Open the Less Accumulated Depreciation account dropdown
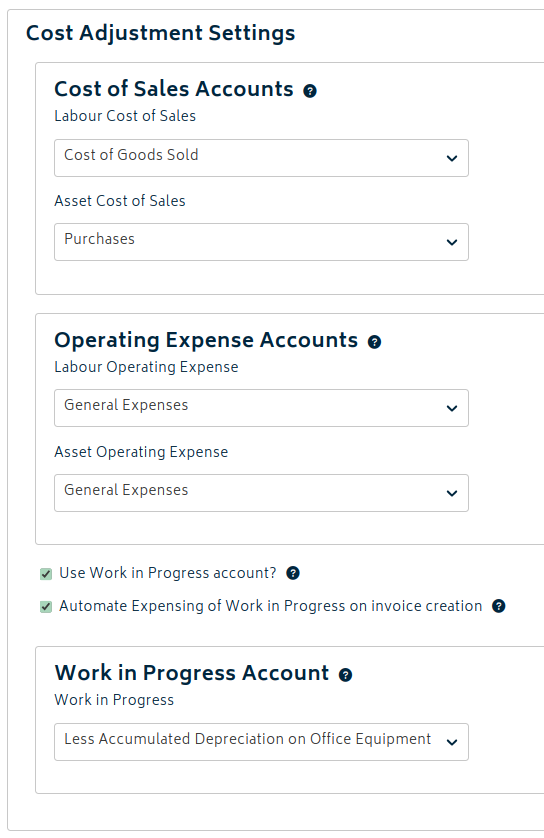This screenshot has height=838, width=544. (261, 742)
